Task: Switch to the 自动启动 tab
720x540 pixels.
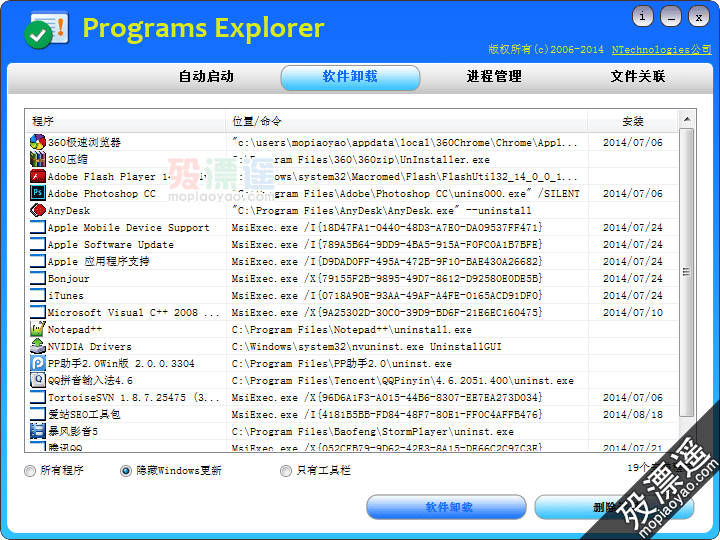Action: coord(206,76)
